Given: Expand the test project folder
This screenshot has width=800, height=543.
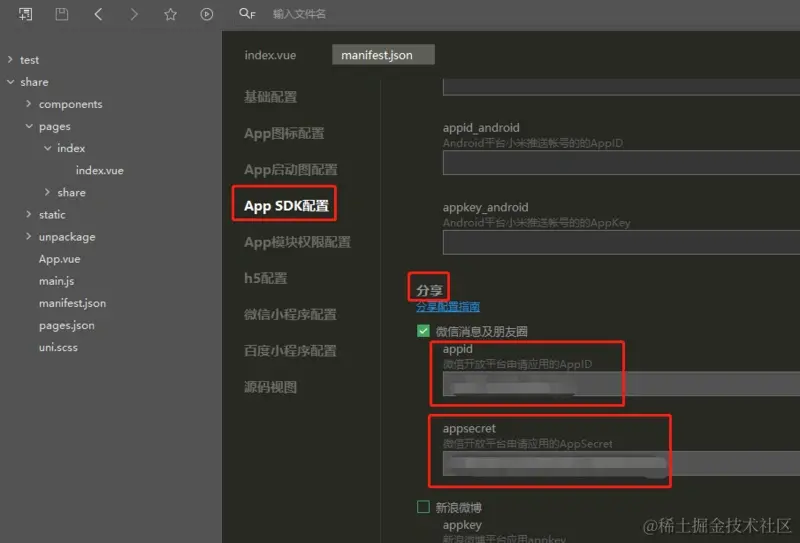Looking at the screenshot, I should (10, 60).
